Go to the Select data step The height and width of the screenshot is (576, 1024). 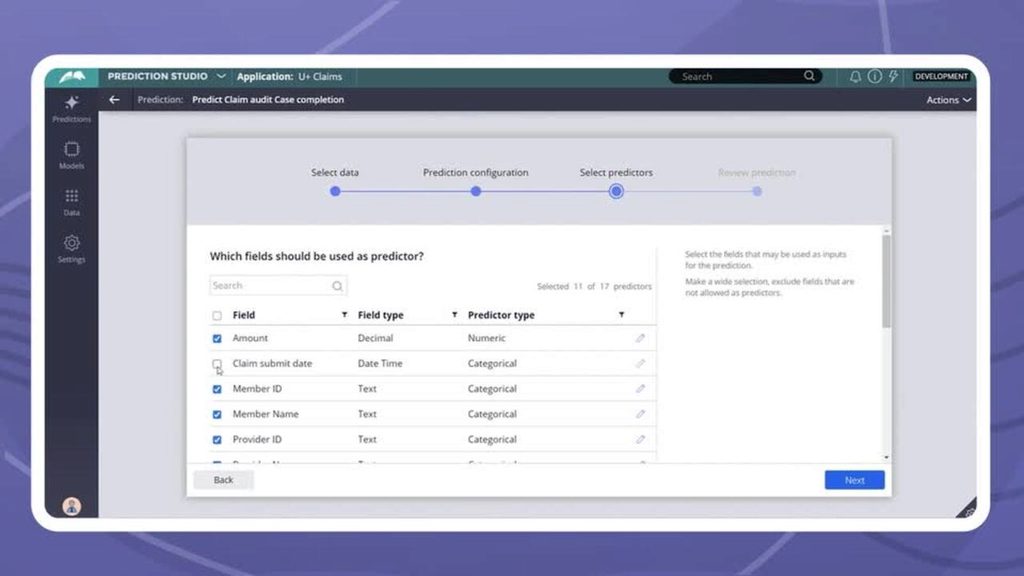click(335, 191)
